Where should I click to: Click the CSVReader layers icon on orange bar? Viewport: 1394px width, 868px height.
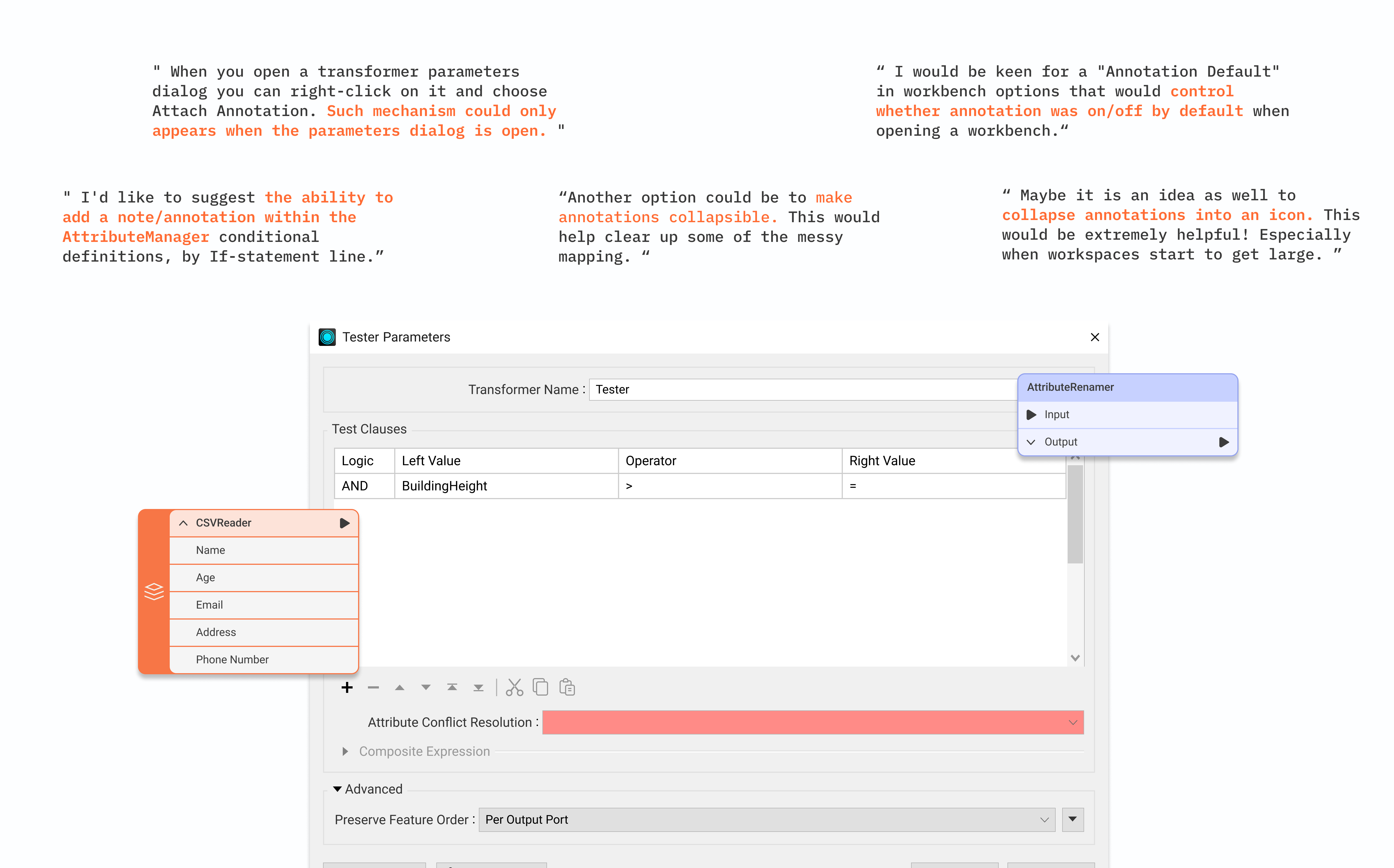[154, 591]
